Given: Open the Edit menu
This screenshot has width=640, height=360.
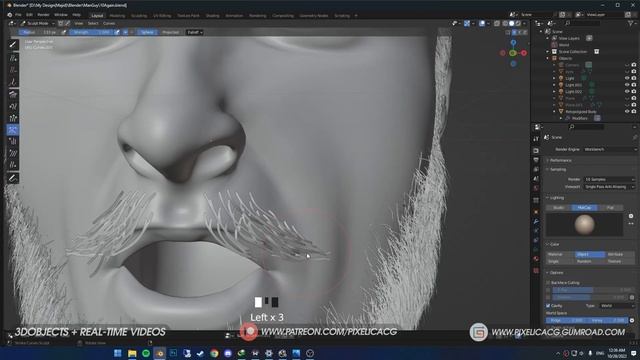Looking at the screenshot, I should click(29, 15).
